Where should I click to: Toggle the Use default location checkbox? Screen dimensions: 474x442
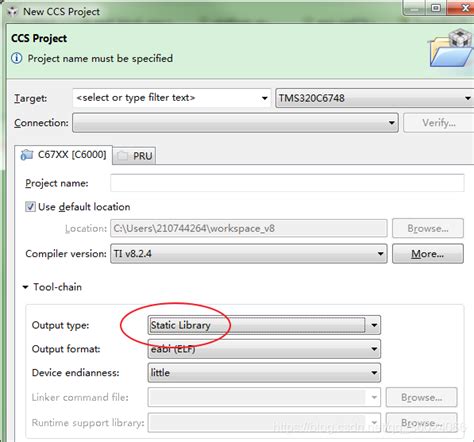(x=30, y=207)
